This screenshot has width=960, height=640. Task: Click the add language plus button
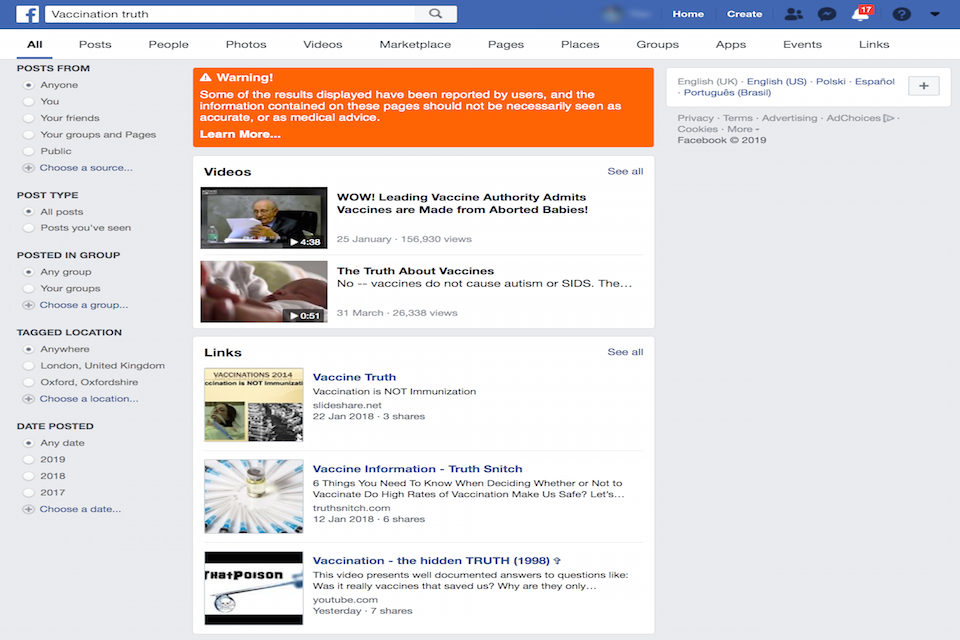click(x=923, y=86)
